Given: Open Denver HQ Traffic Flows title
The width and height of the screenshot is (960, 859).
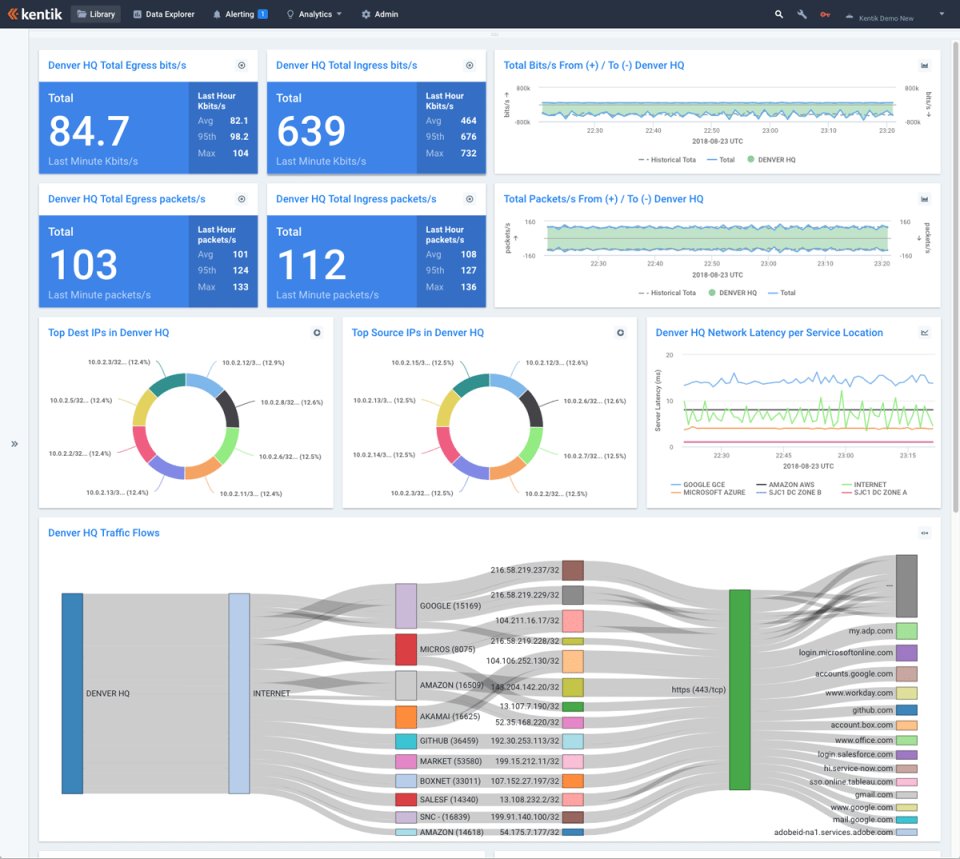Looking at the screenshot, I should (x=103, y=533).
